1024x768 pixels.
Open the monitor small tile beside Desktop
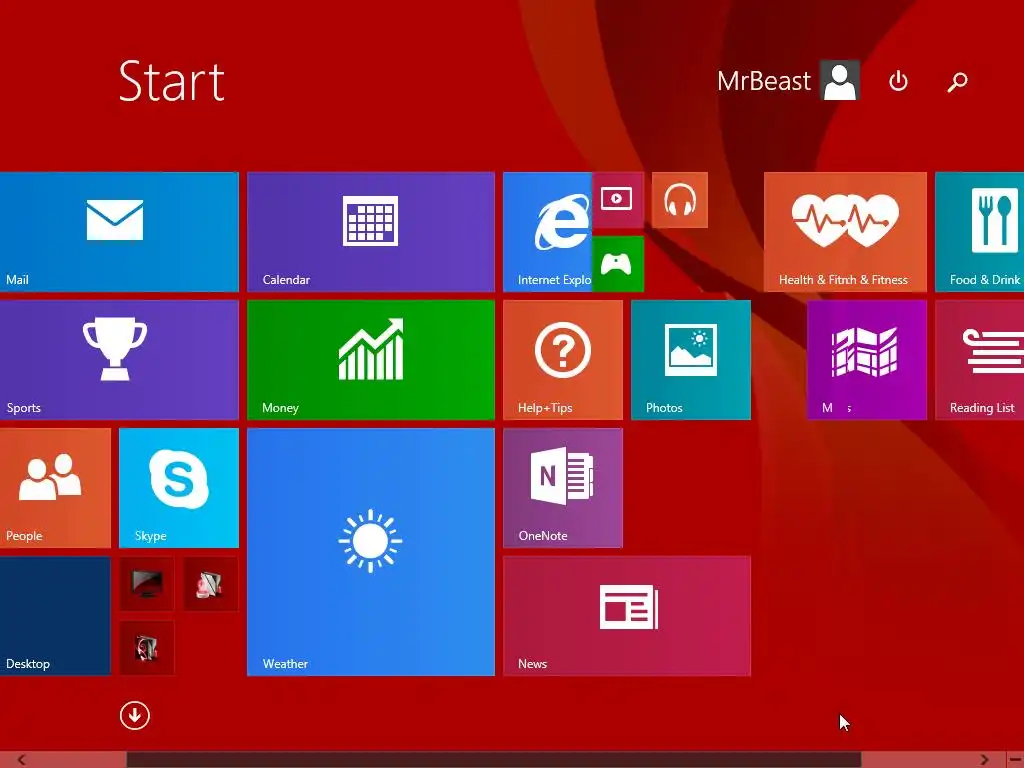147,584
